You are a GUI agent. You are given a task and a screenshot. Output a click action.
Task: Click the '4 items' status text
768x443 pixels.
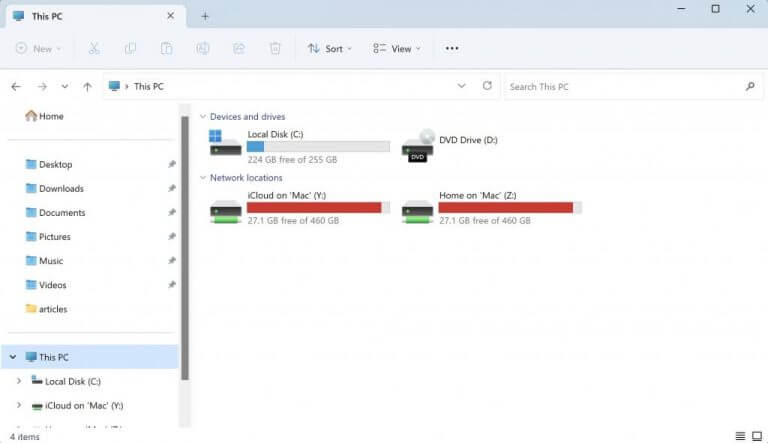(24, 436)
